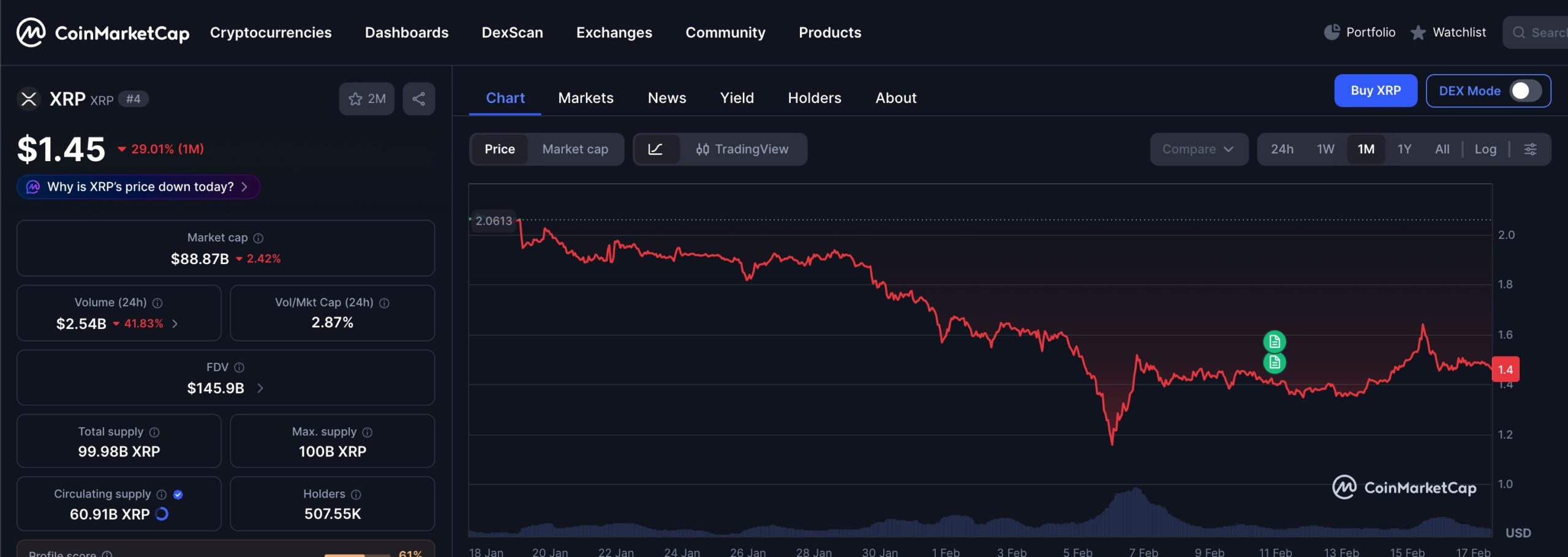Viewport: 1568px width, 557px height.
Task: Select 1M time range
Action: pos(1366,149)
